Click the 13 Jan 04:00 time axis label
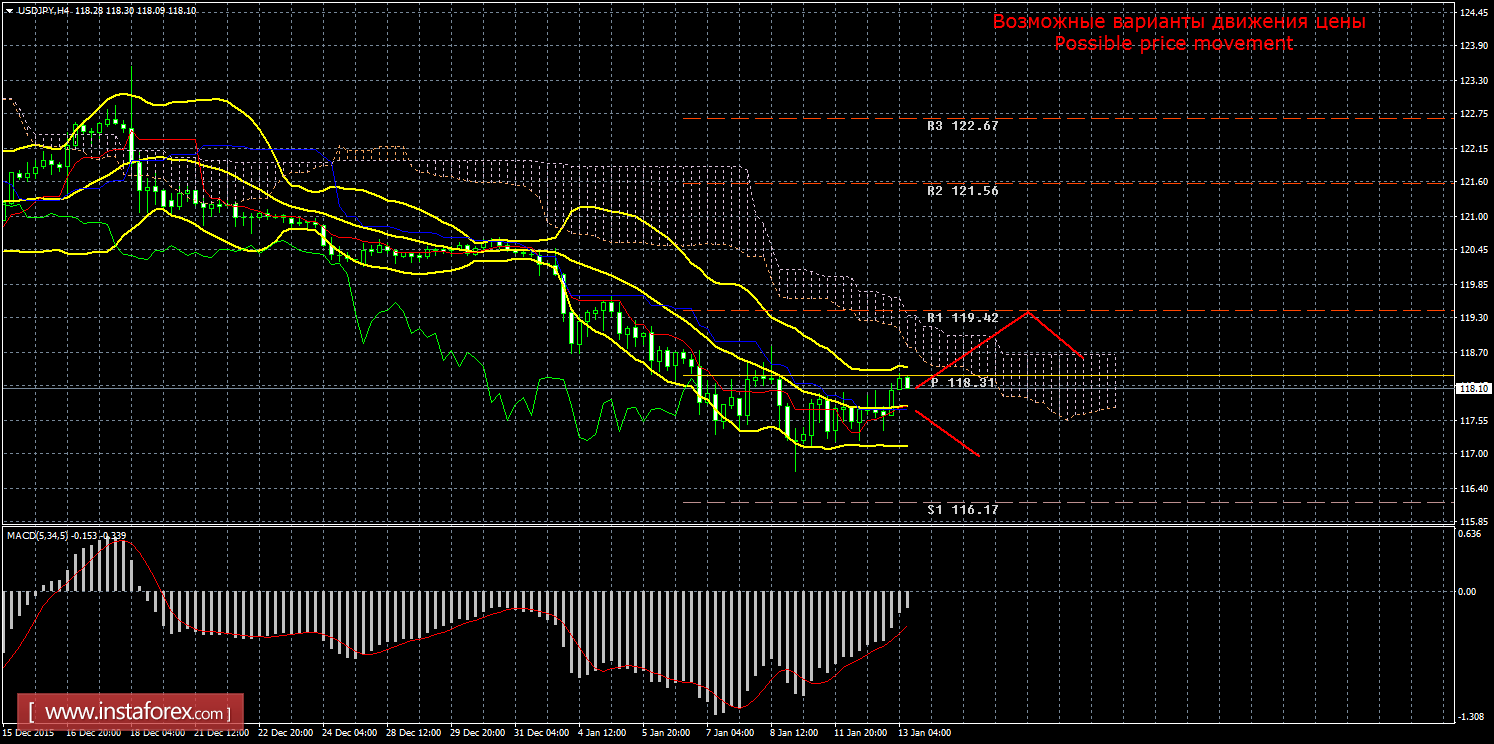This screenshot has height=744, width=1494. pyautogui.click(x=924, y=733)
